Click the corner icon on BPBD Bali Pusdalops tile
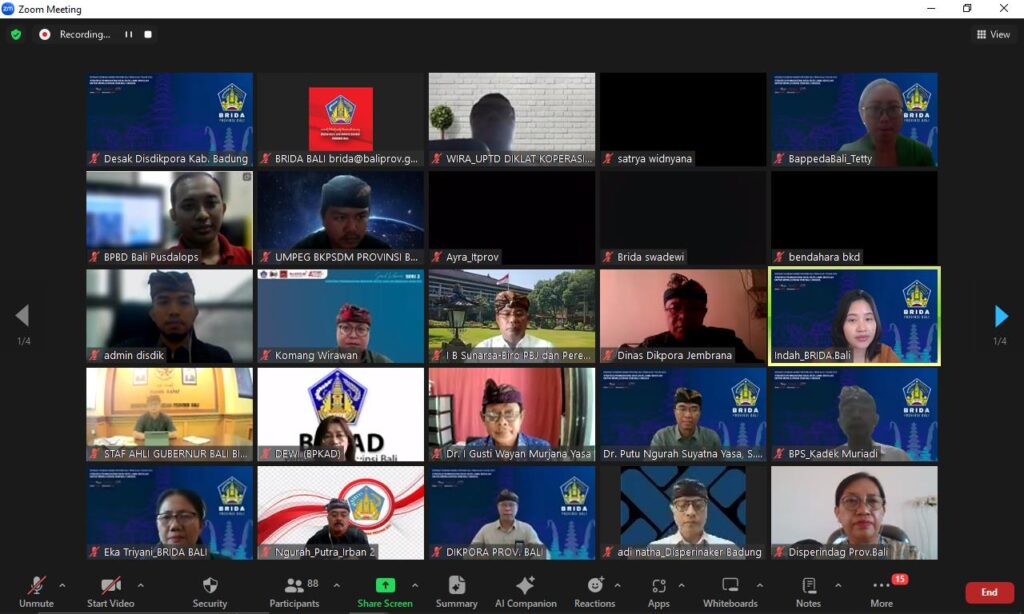Image resolution: width=1024 pixels, height=614 pixels. [x=247, y=177]
